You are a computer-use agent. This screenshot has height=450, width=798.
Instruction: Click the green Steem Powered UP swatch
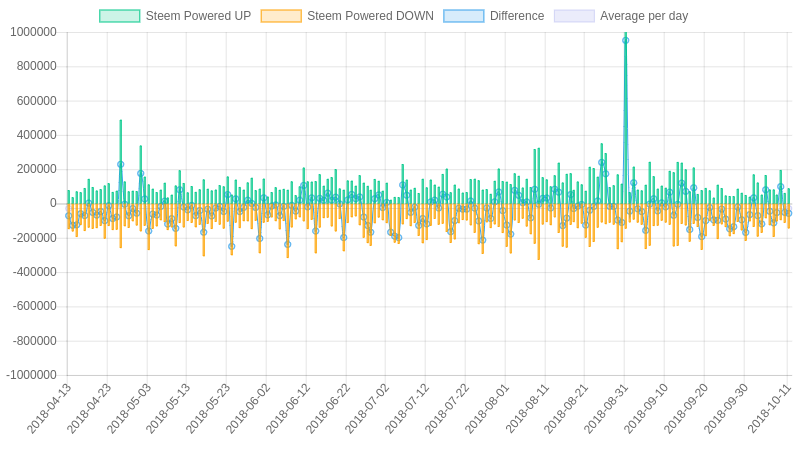coord(120,16)
